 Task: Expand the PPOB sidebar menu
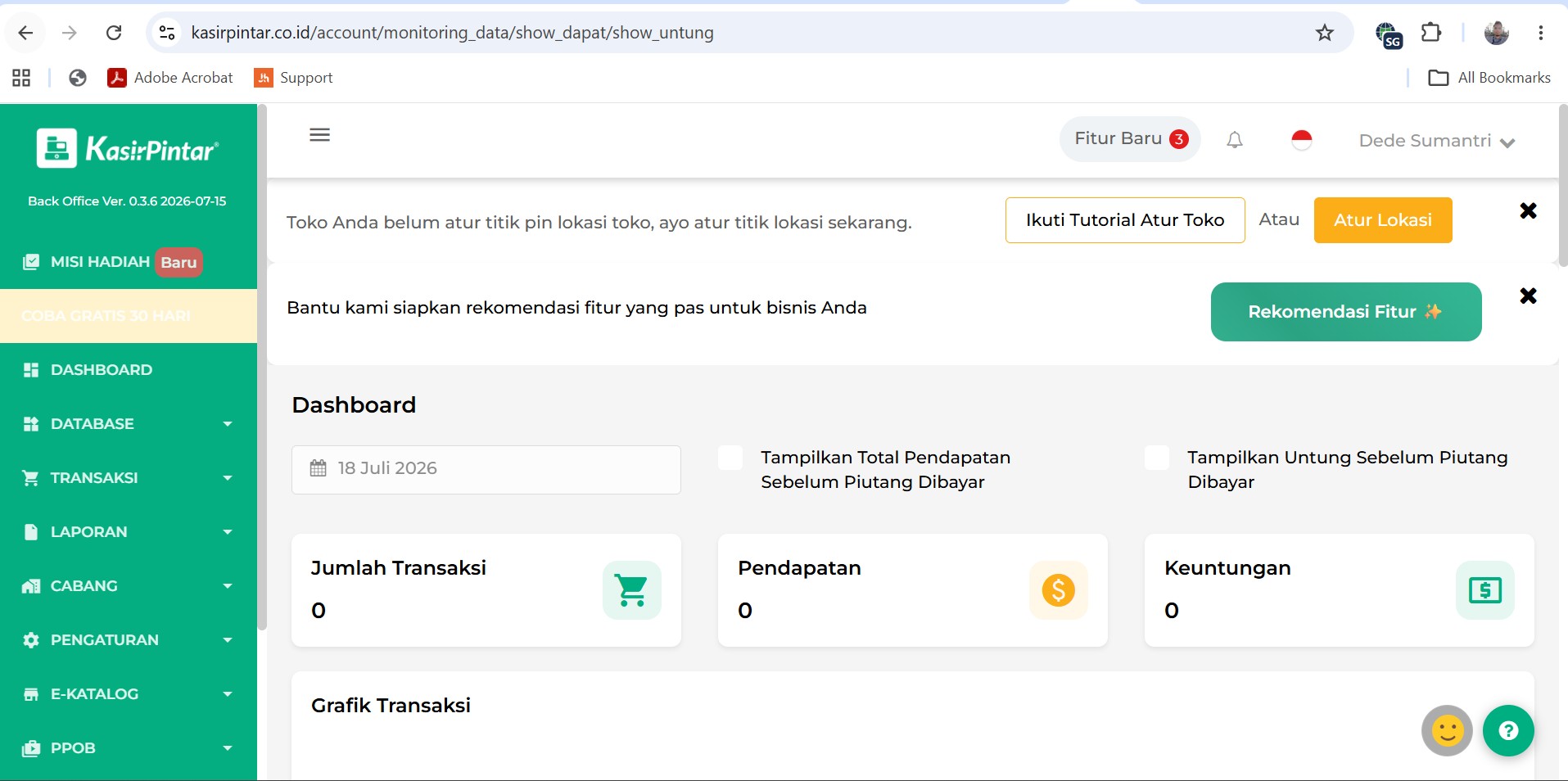[x=129, y=748]
